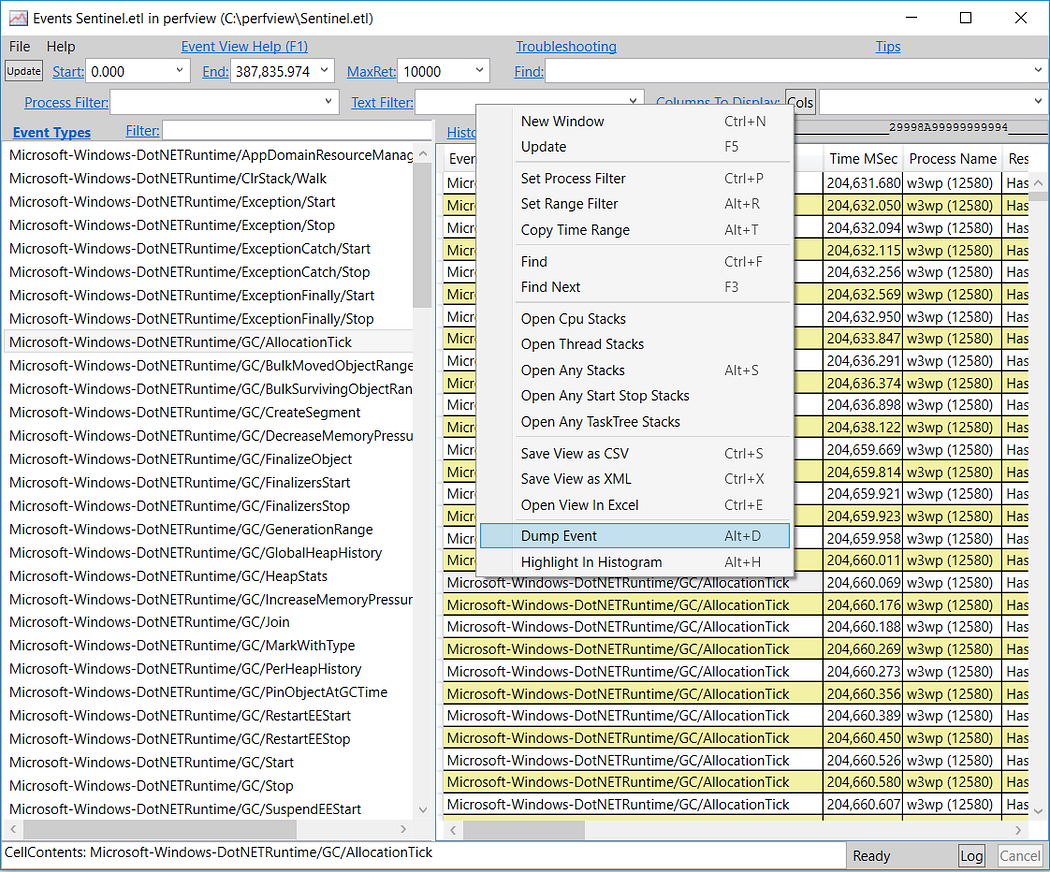Viewport: 1050px width, 872px height.
Task: Expand the MaxRet dropdown
Action: (x=479, y=70)
